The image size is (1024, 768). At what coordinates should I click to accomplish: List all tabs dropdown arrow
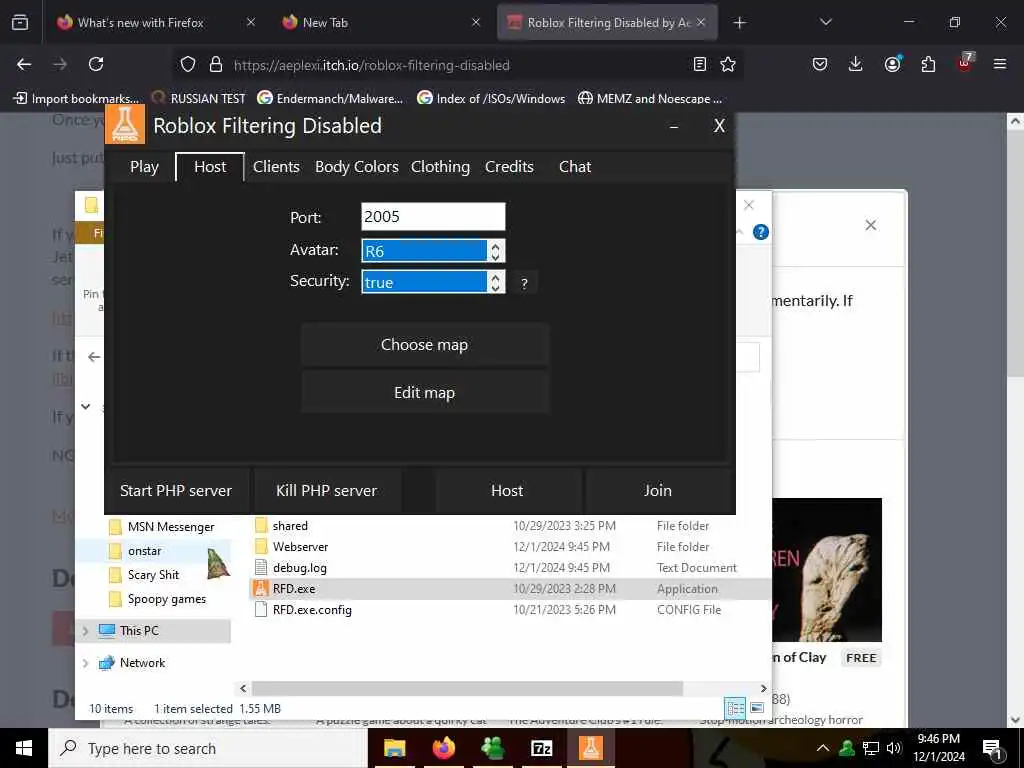pyautogui.click(x=825, y=22)
